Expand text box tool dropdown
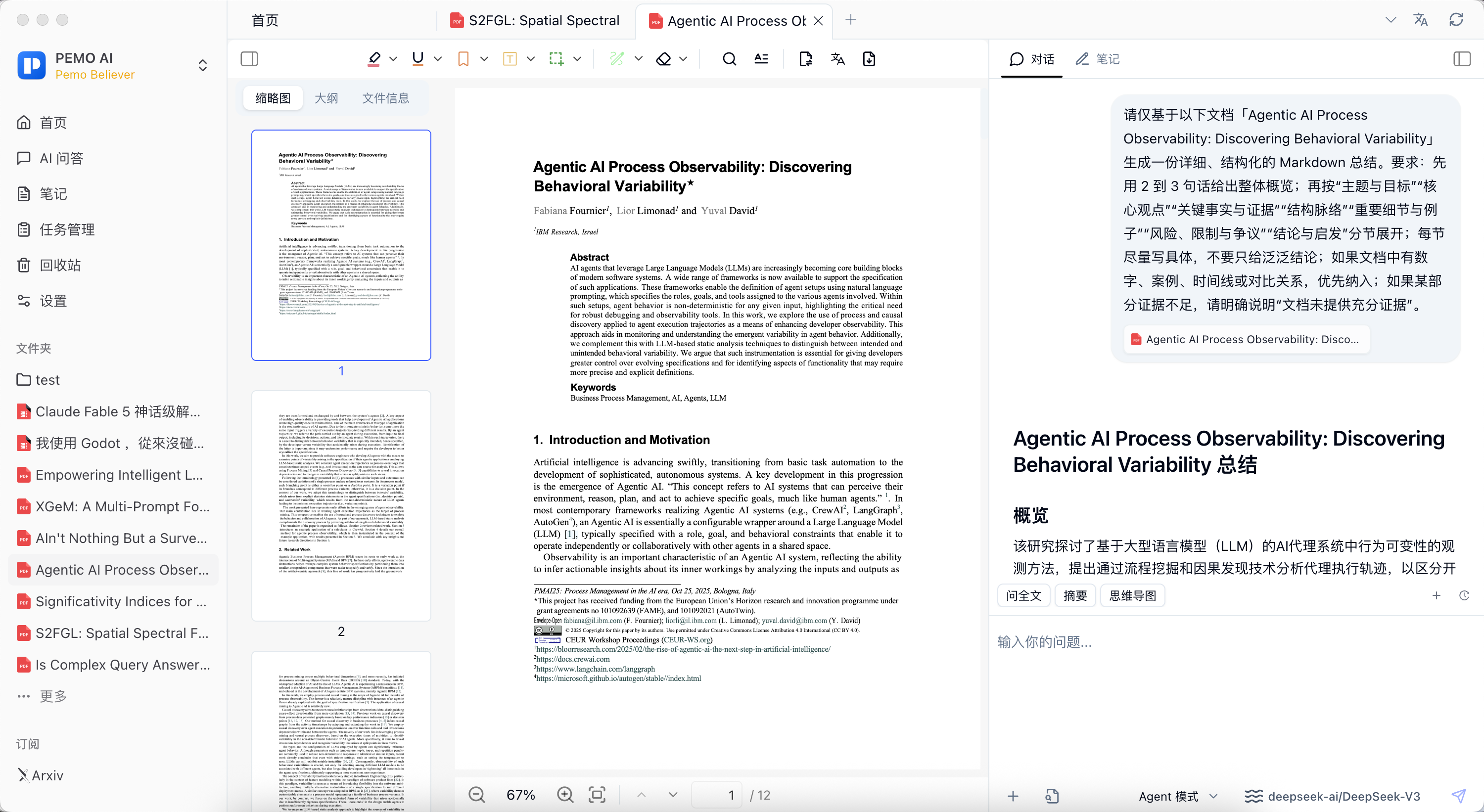Viewport: 1484px width, 812px height. (531, 59)
